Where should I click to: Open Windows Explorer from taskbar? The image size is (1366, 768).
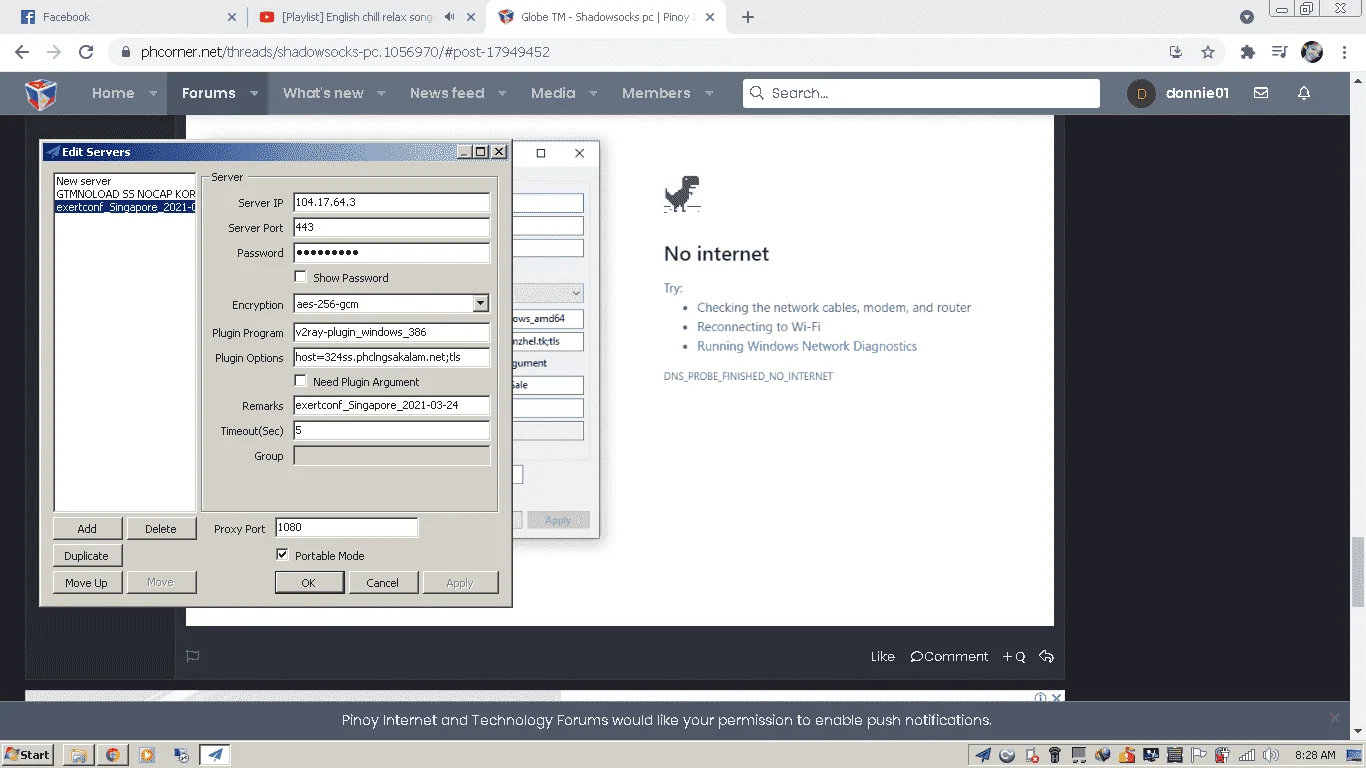tap(79, 755)
